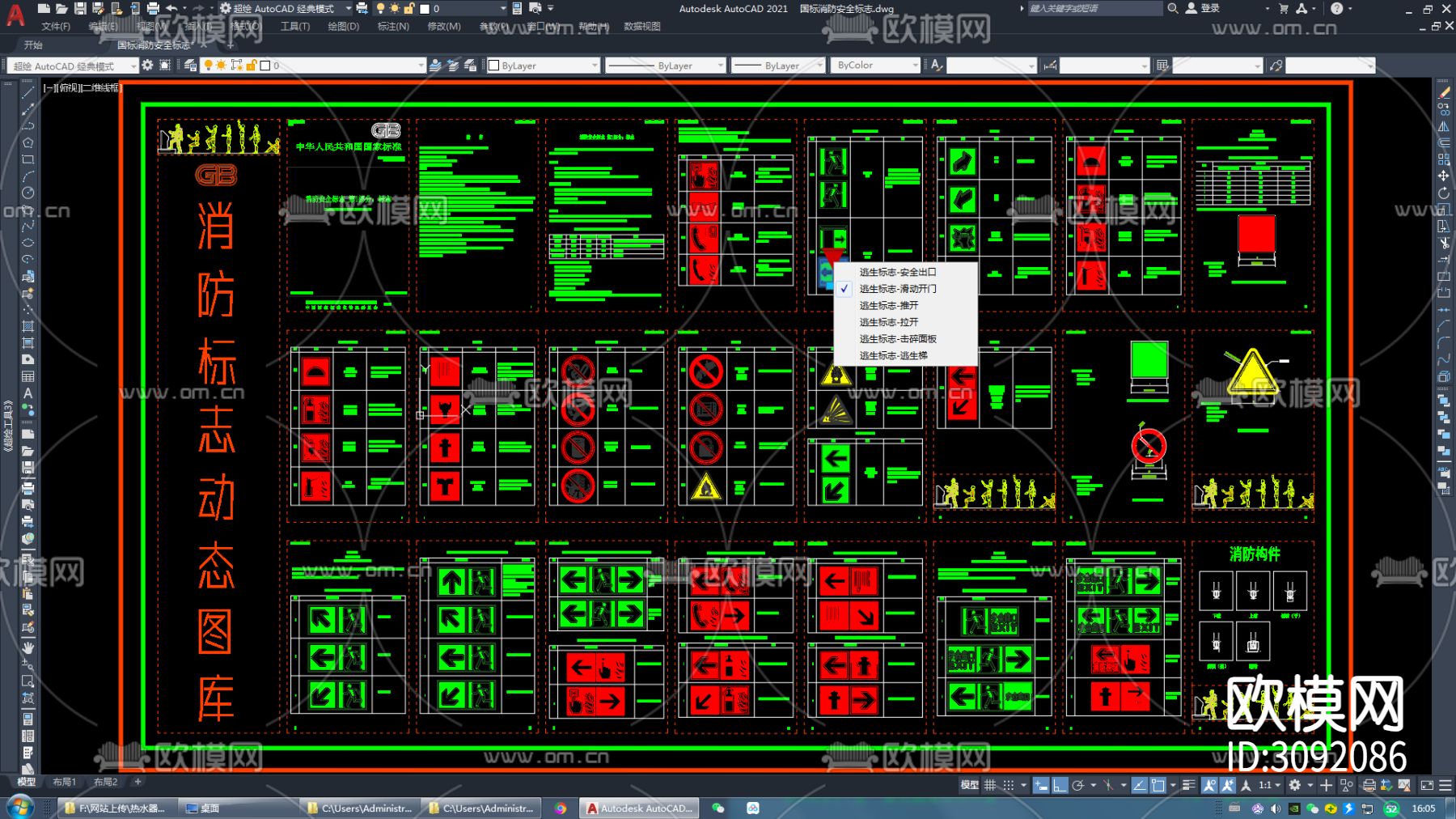Viewport: 1456px width, 819px height.
Task: Select the Move tool on the modify toolbar
Action: coord(1444,176)
